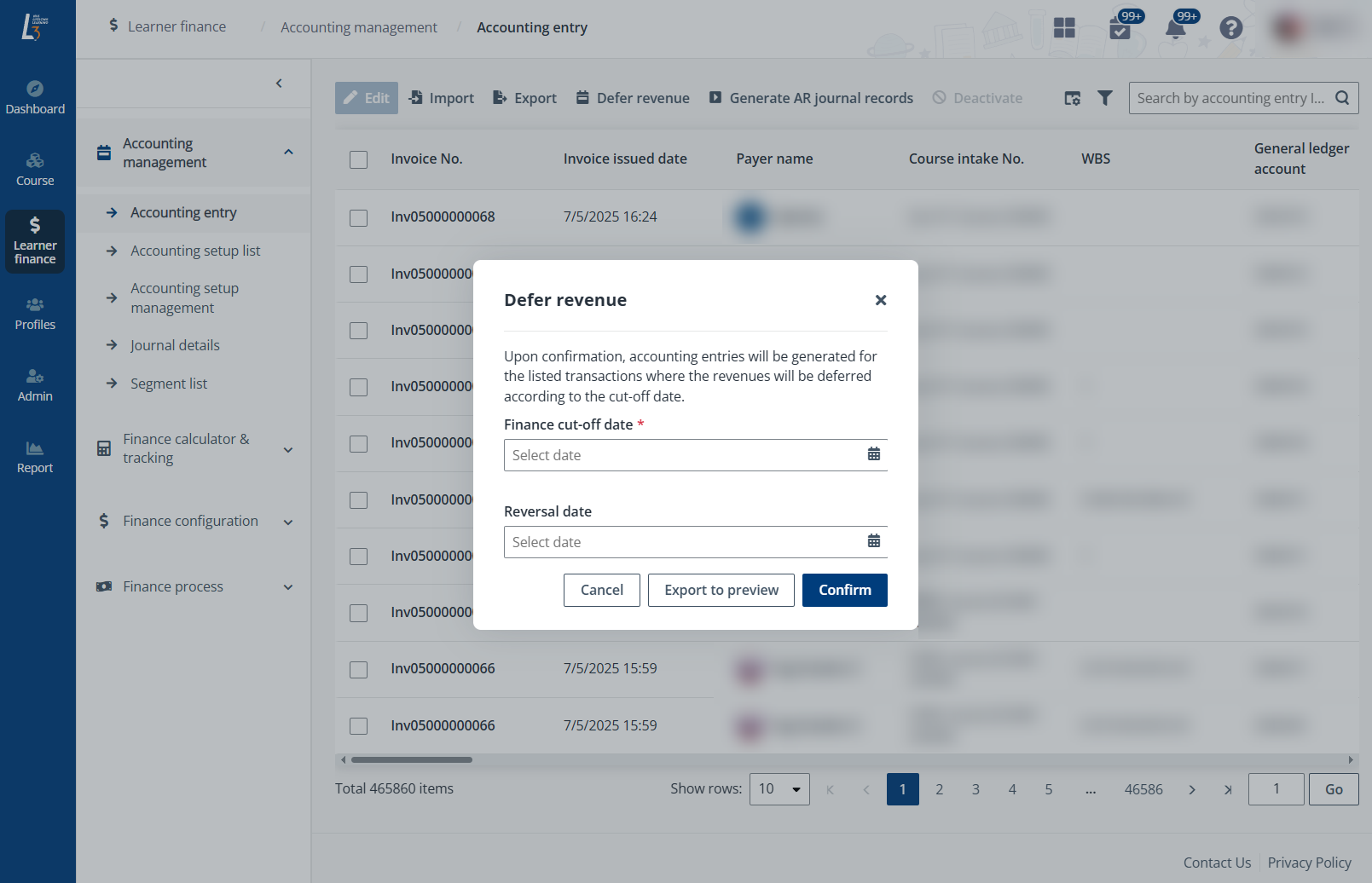
Task: Click the search magnifier icon
Action: pyautogui.click(x=1341, y=98)
